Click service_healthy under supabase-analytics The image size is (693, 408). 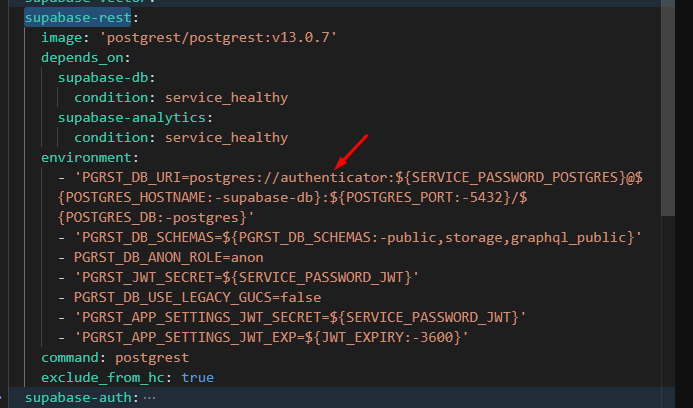[226, 137]
